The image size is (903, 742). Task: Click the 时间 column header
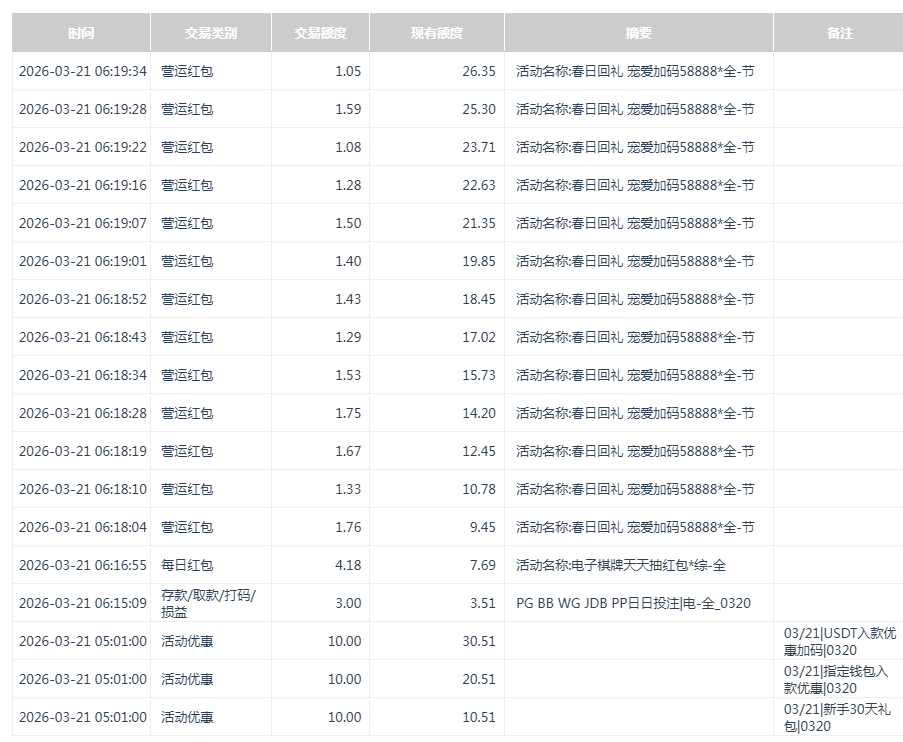coord(81,32)
